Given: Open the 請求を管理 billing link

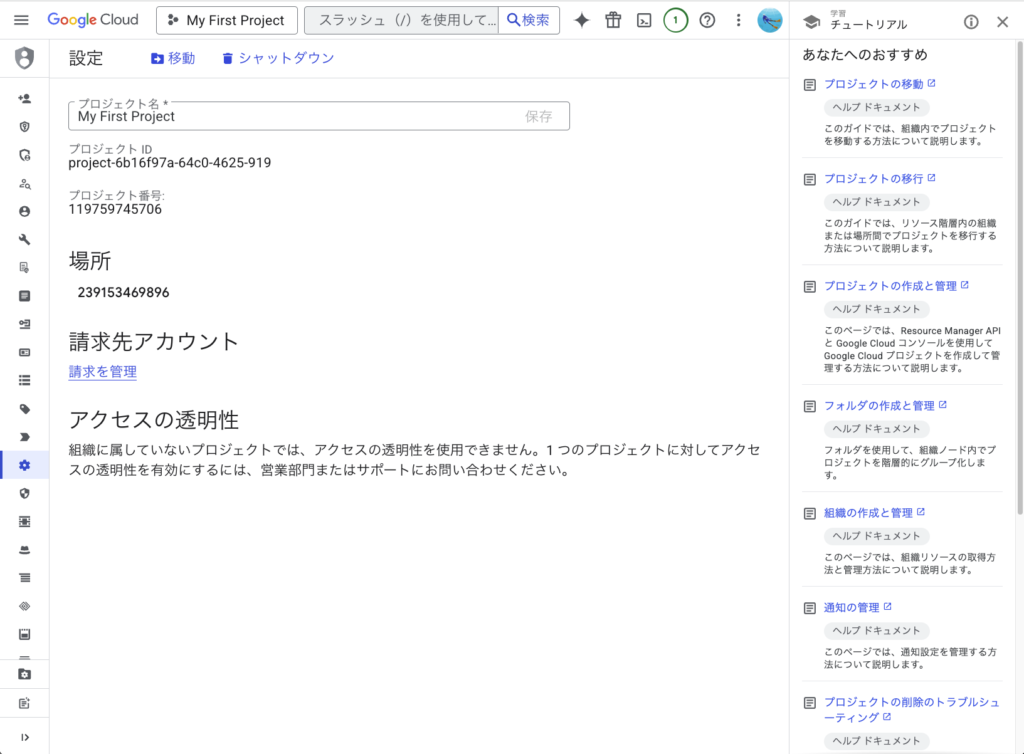Looking at the screenshot, I should click(x=102, y=371).
